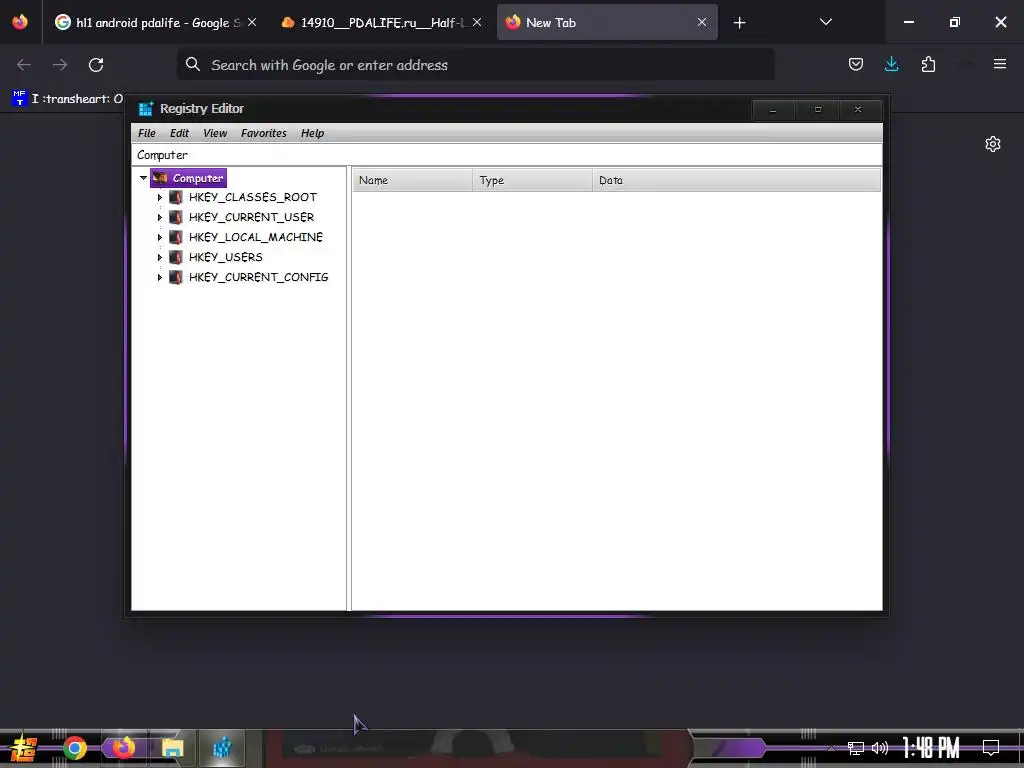Expand HKEY_CLASSES_ROOT key
The height and width of the screenshot is (768, 1024).
pyautogui.click(x=159, y=197)
